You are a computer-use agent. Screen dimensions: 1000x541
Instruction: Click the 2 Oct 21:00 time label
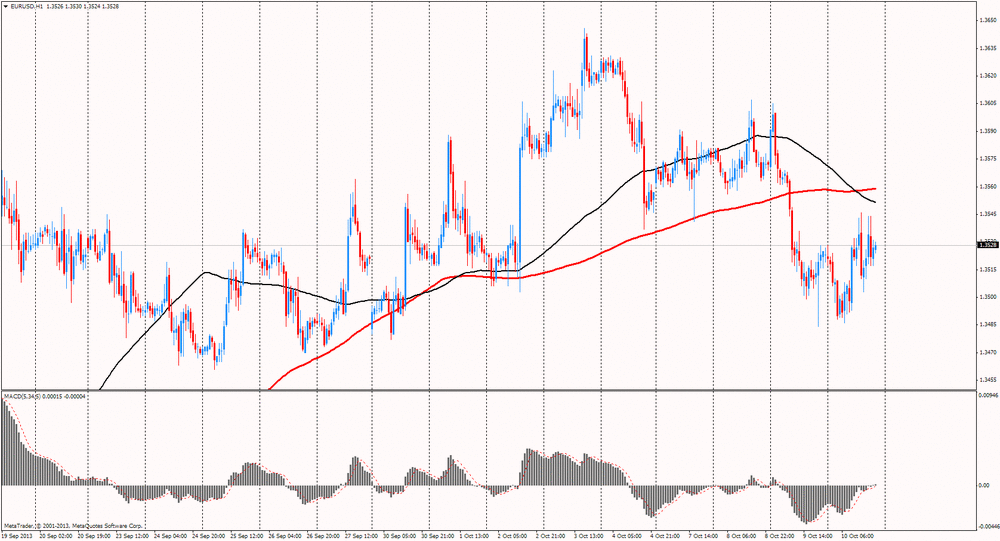(551, 537)
